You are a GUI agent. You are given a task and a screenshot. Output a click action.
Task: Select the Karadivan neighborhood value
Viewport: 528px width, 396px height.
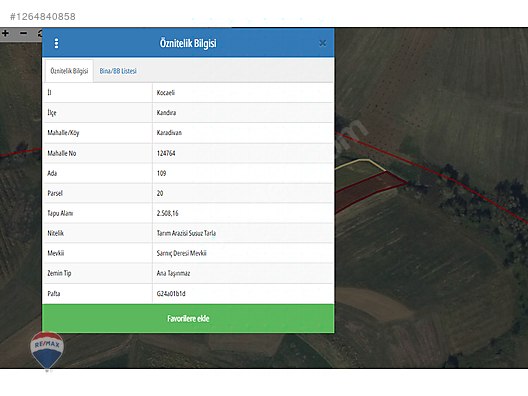pos(169,133)
